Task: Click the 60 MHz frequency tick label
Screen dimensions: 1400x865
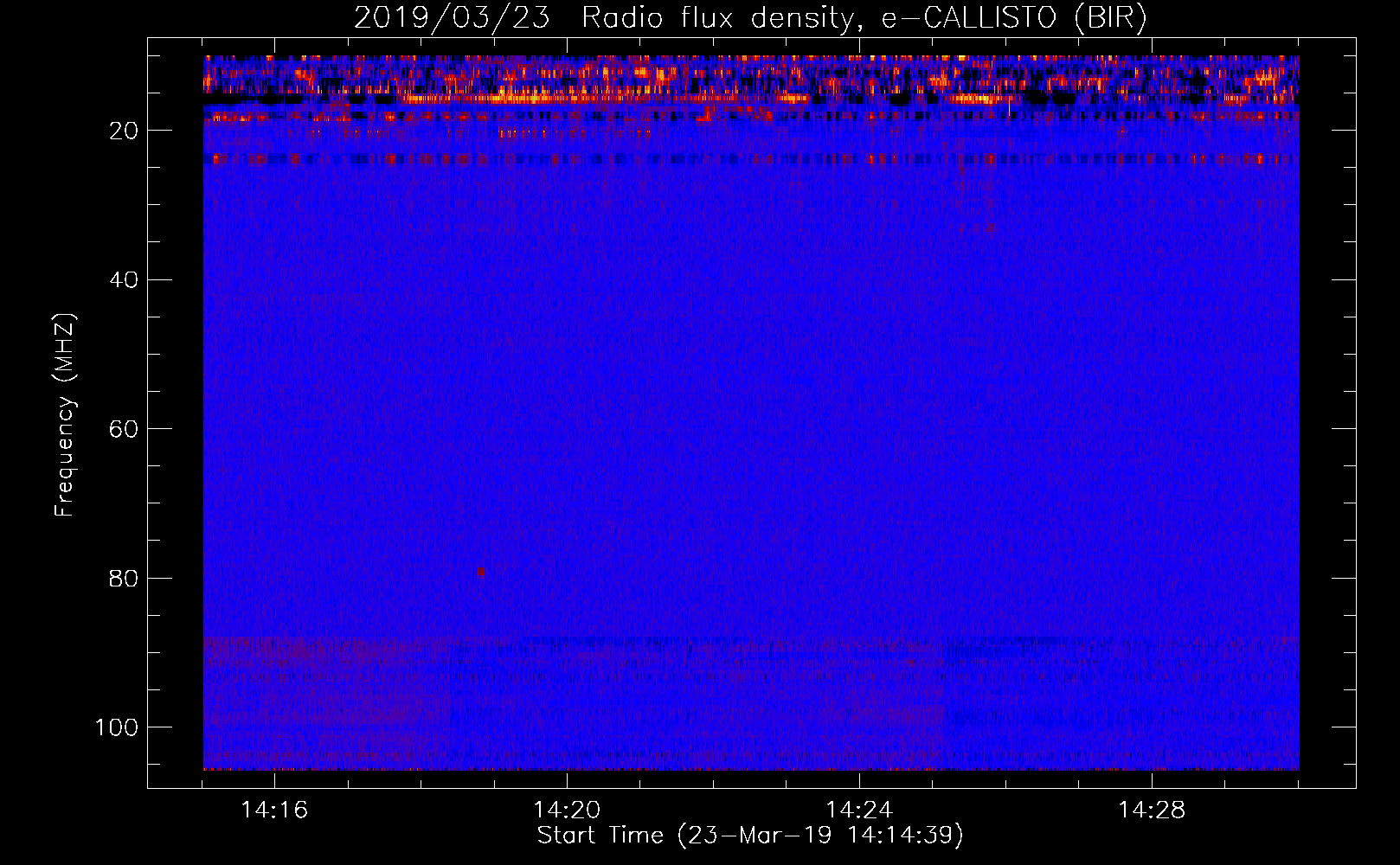Action: pos(124,429)
